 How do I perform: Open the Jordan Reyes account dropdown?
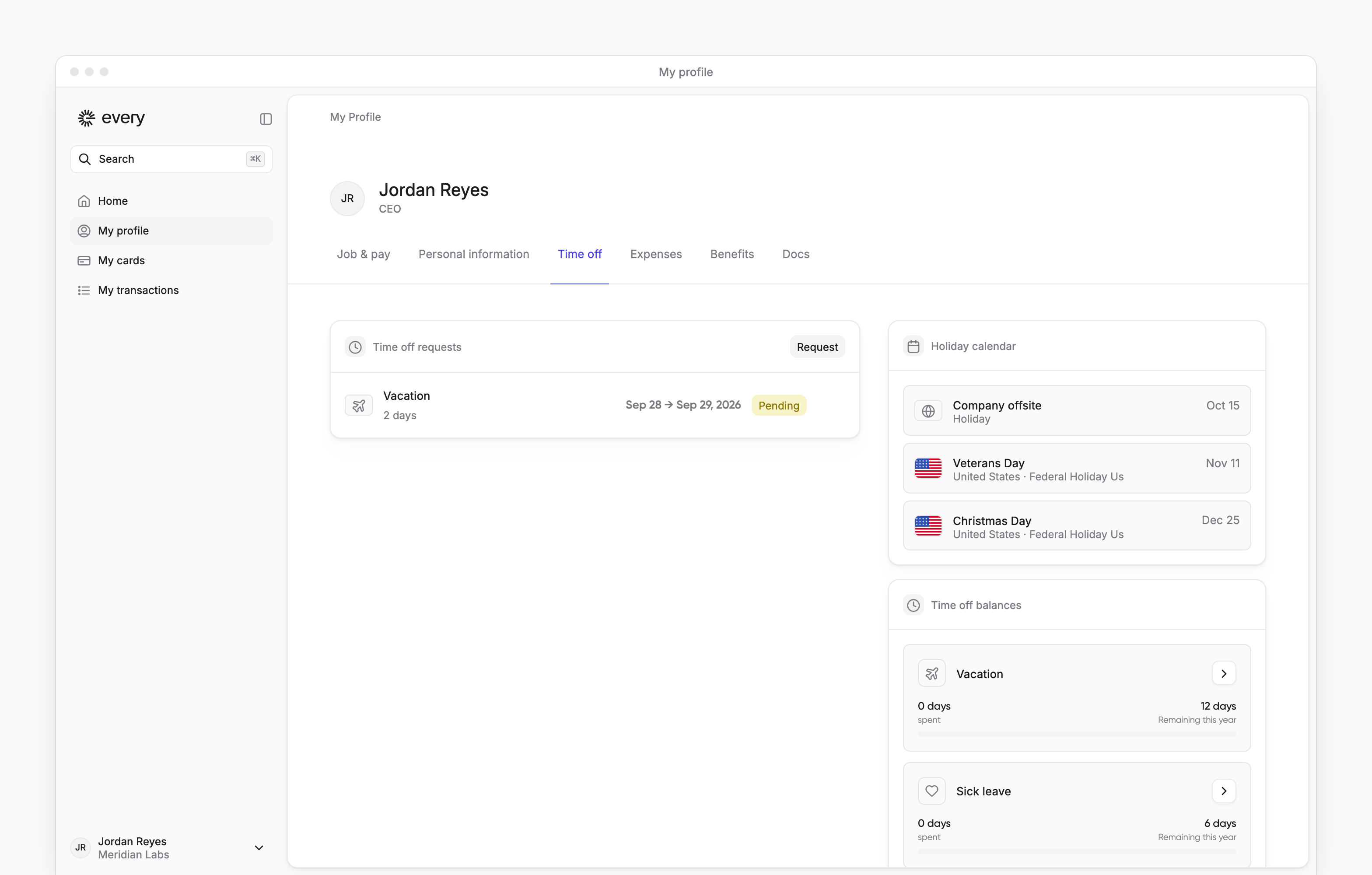click(x=259, y=848)
